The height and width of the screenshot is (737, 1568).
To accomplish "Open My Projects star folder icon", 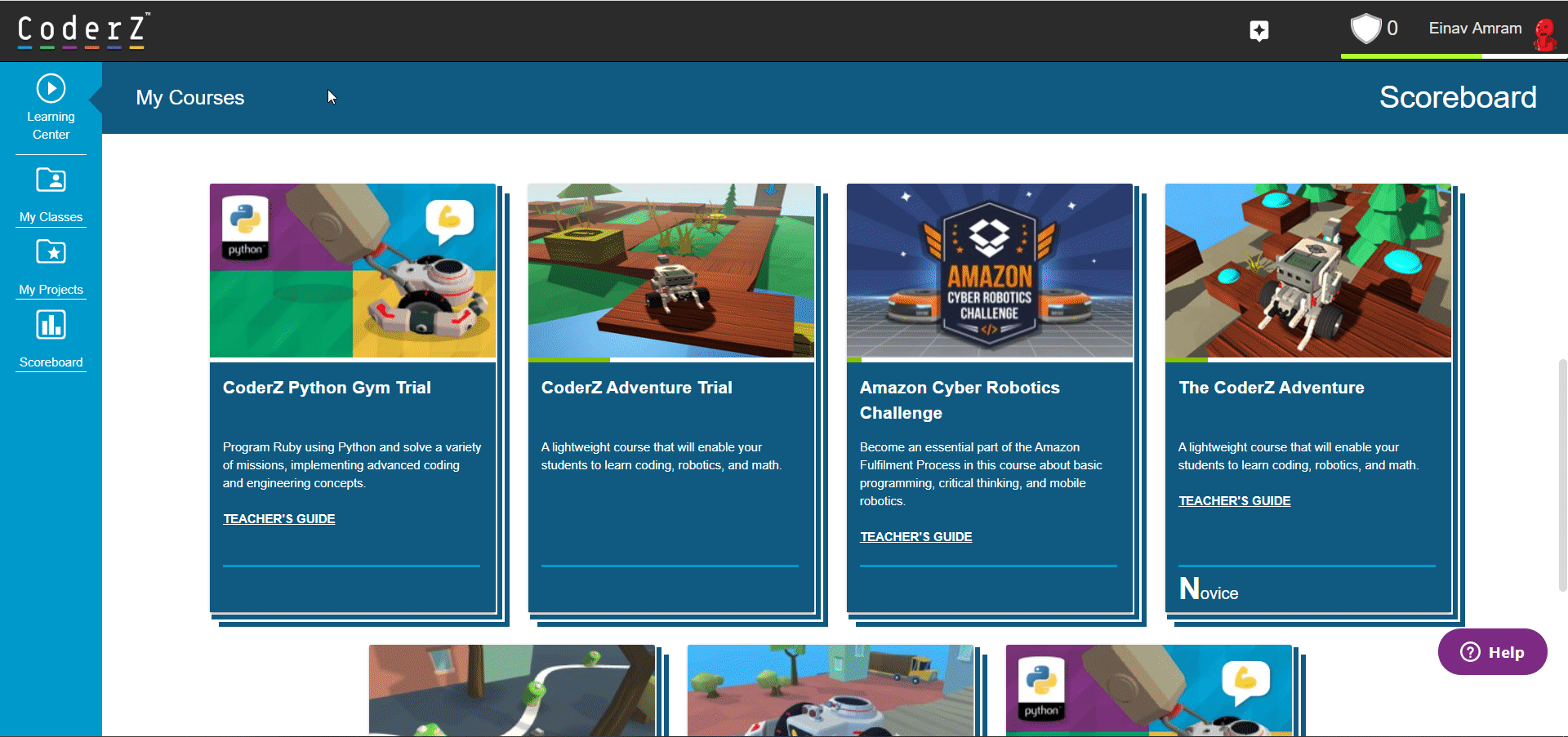I will (x=51, y=252).
